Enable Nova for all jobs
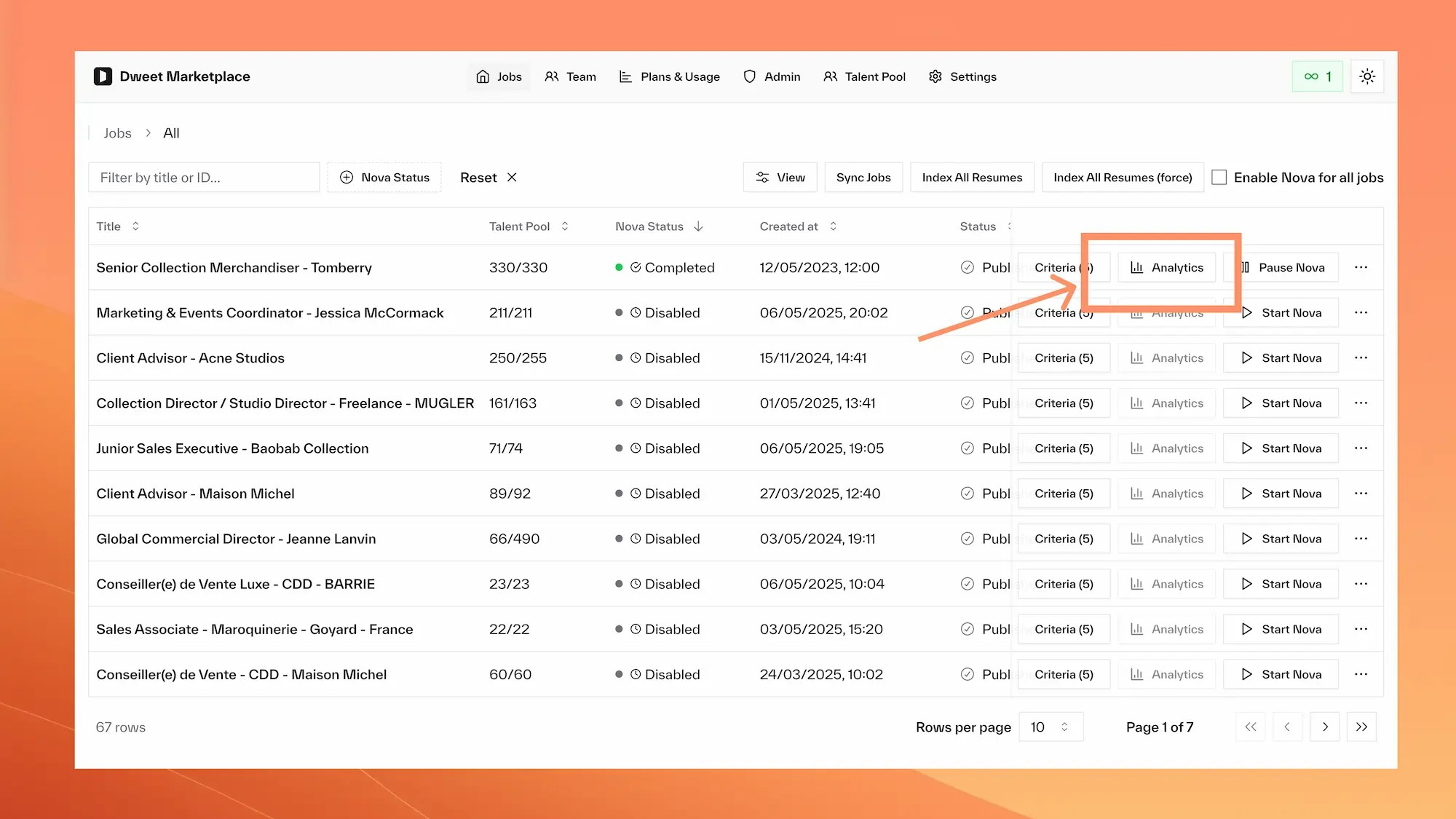 coord(1219,177)
